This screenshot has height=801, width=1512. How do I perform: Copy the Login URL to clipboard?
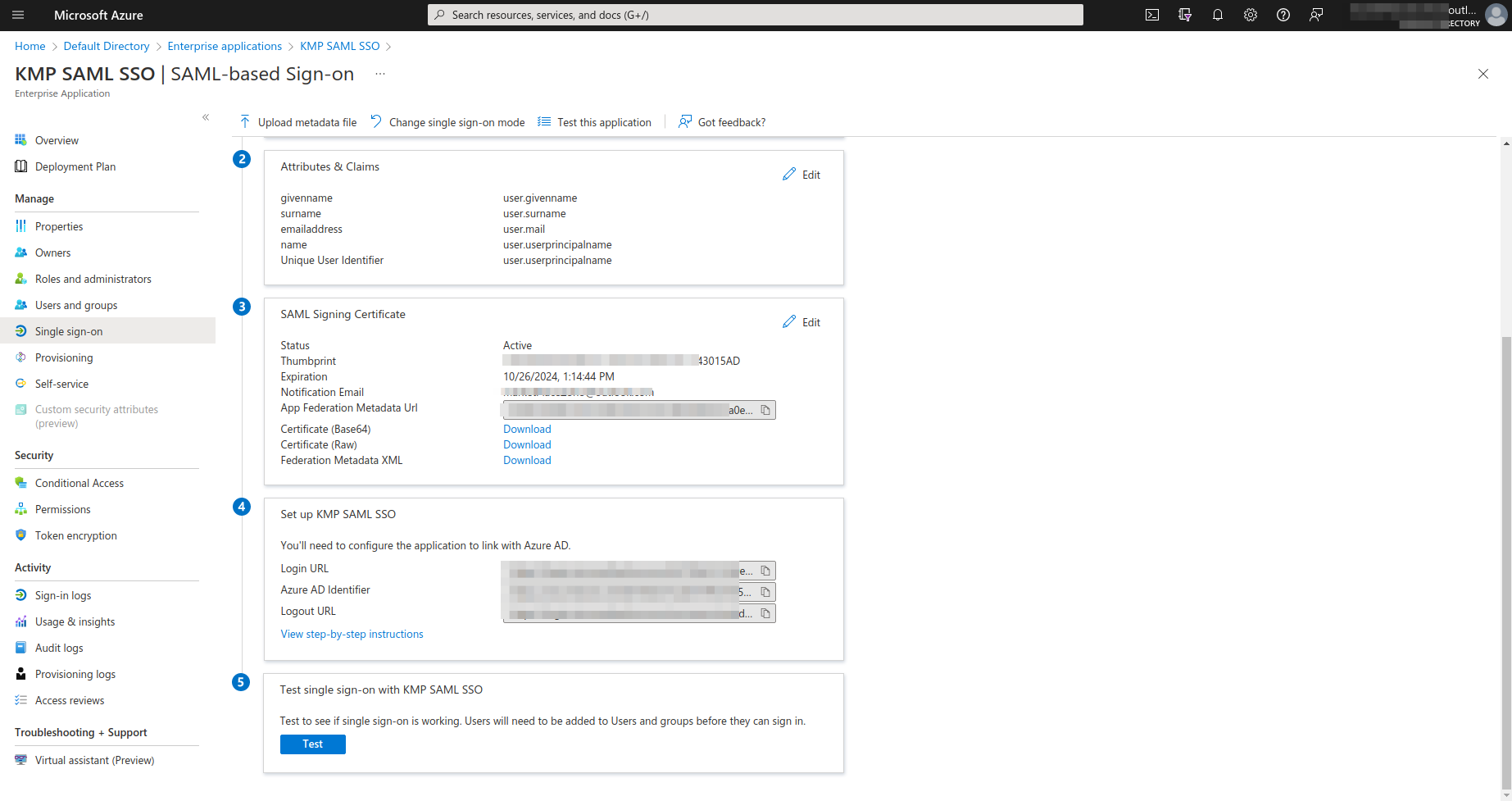[765, 571]
